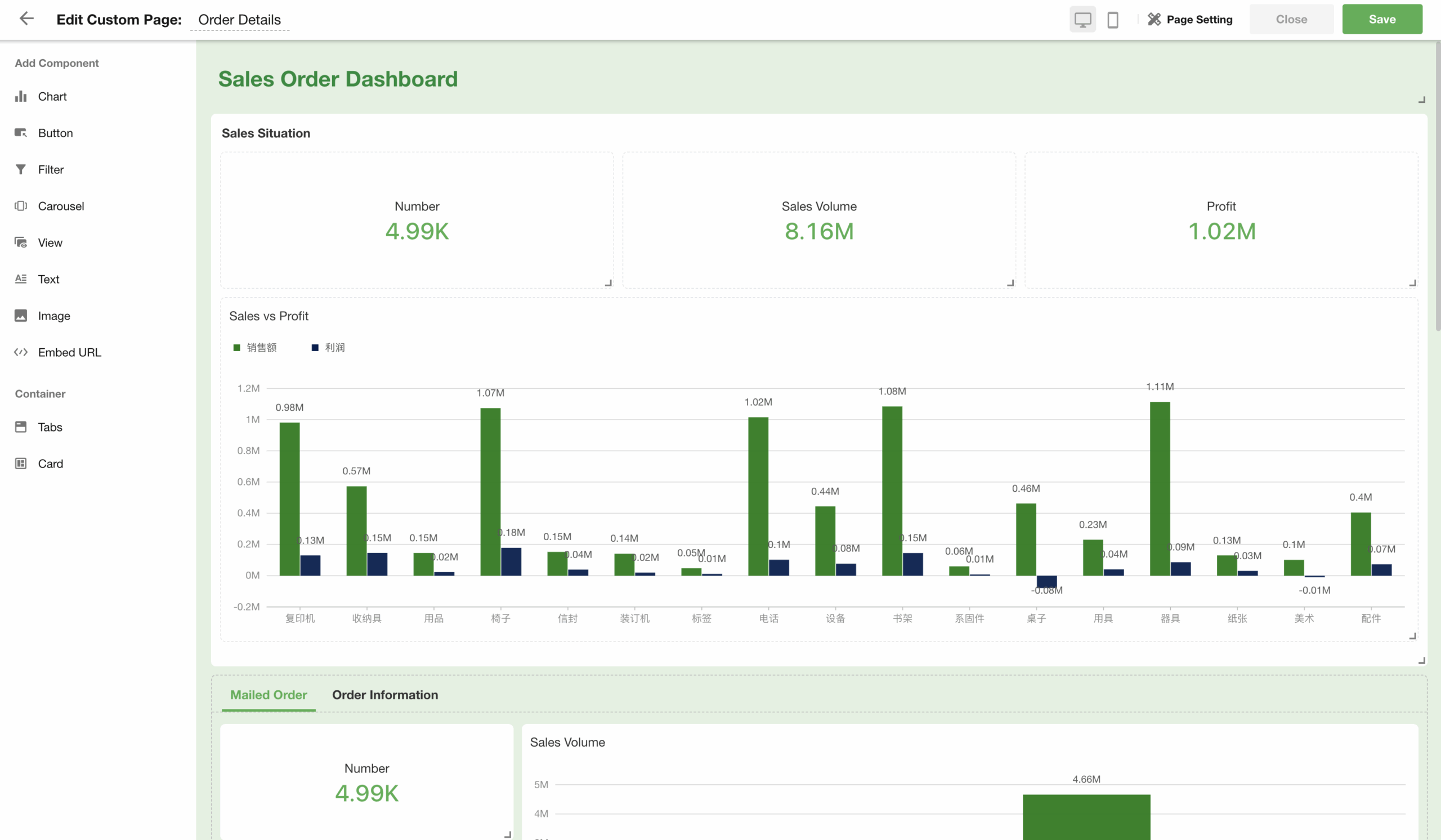Click the vertical page scrollbar
Screen dimensions: 1441x840
(x=1437, y=186)
